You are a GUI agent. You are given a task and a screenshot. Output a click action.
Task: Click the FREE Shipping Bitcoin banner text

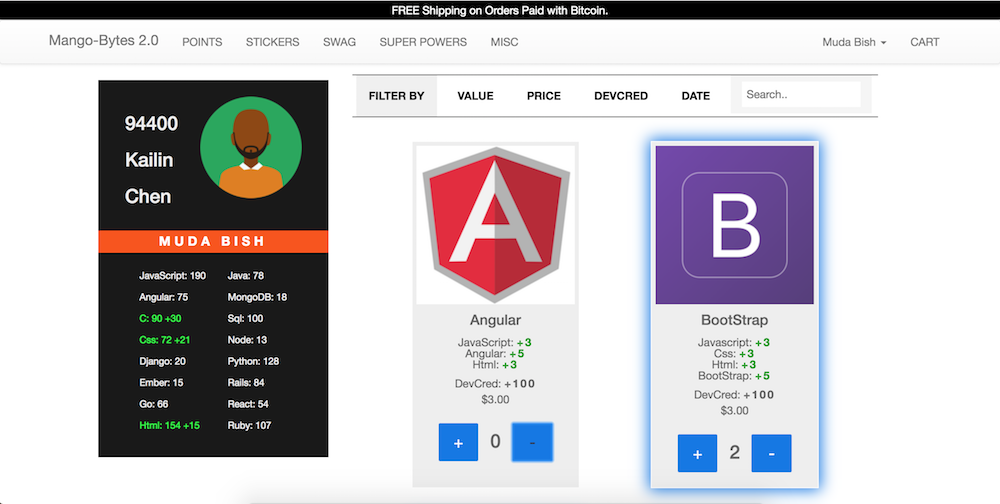pos(499,10)
